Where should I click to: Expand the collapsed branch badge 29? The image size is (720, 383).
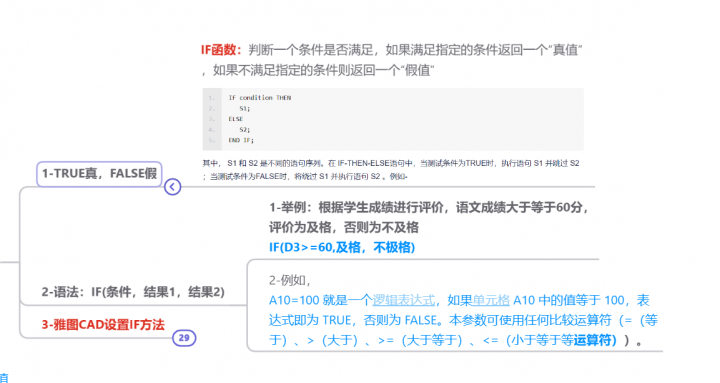pyautogui.click(x=184, y=338)
